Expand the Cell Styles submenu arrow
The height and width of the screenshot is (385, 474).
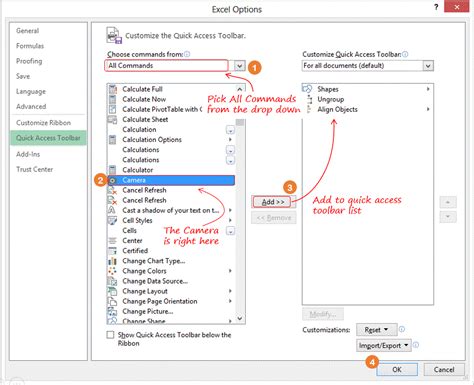(x=230, y=220)
